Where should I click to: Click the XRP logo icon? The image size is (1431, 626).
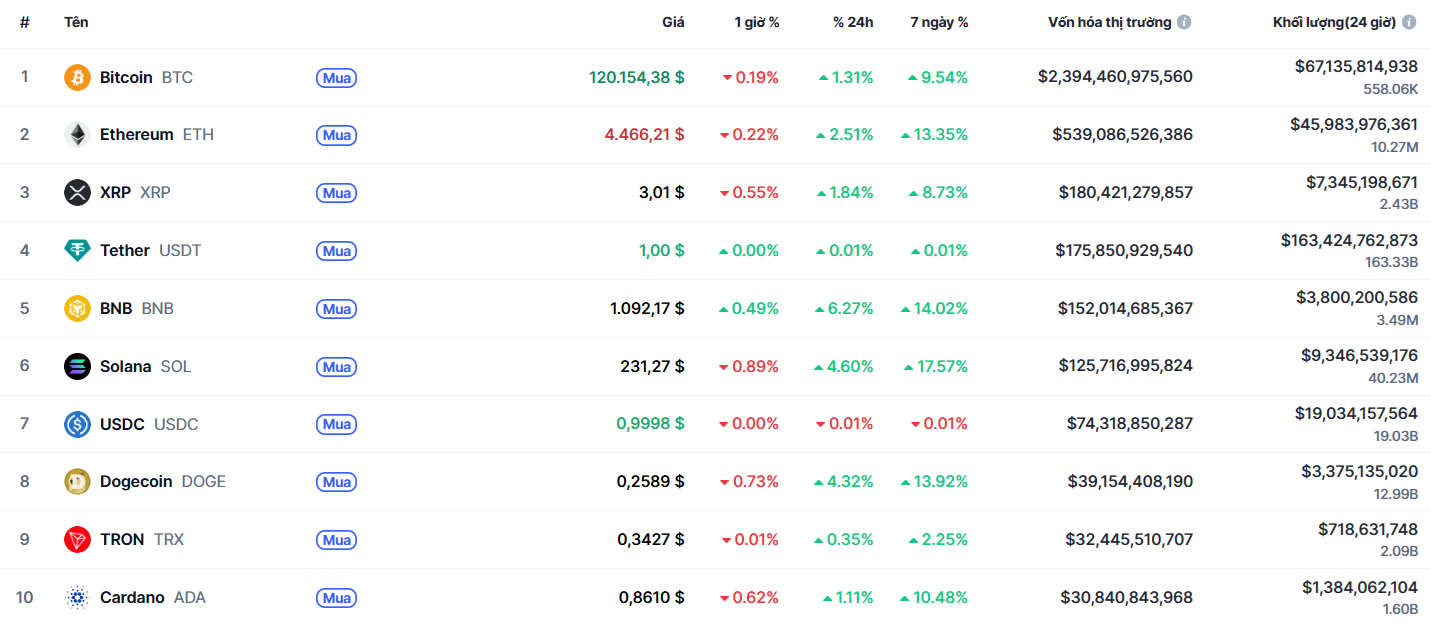77,192
